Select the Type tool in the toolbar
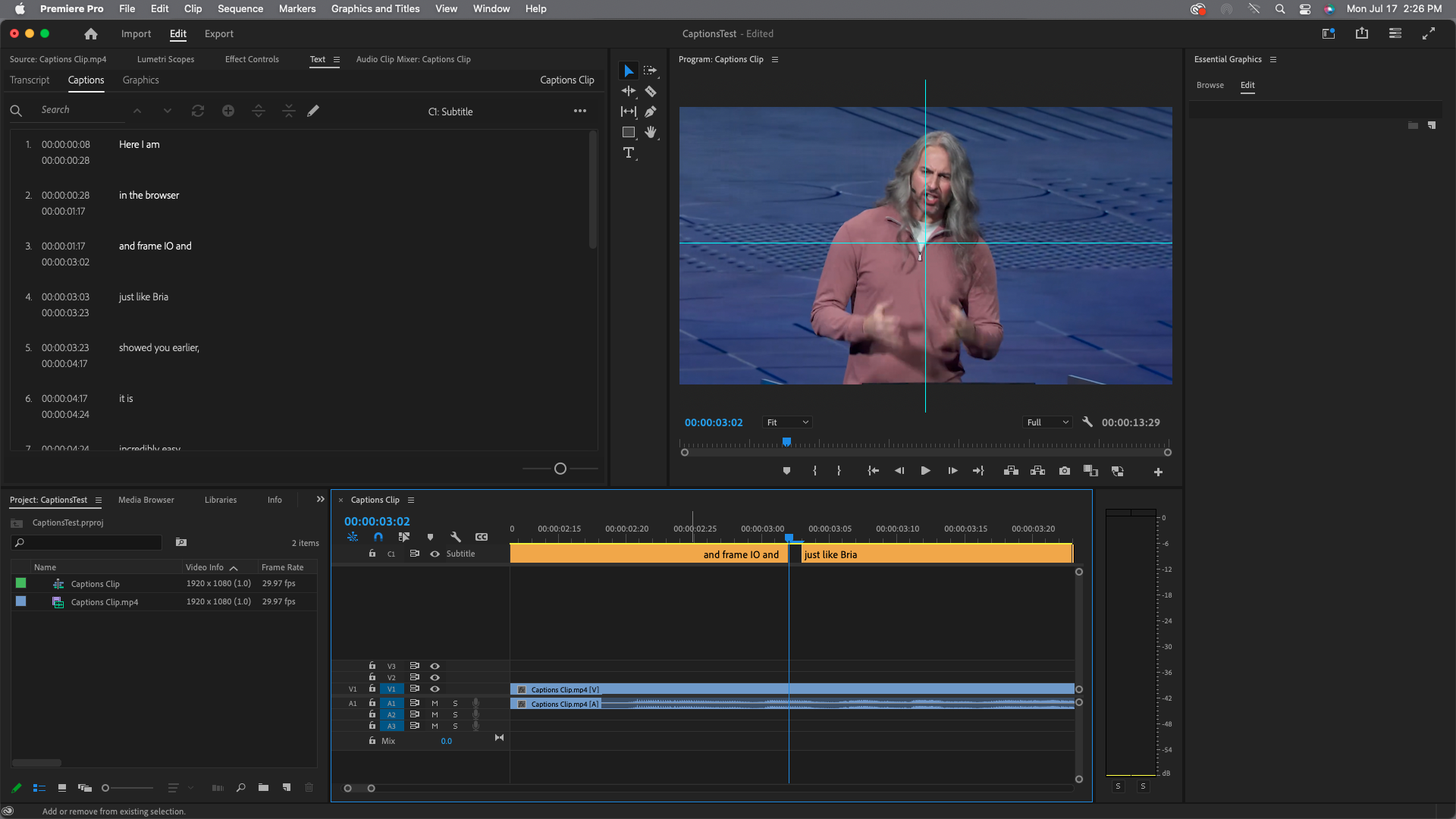 click(629, 152)
